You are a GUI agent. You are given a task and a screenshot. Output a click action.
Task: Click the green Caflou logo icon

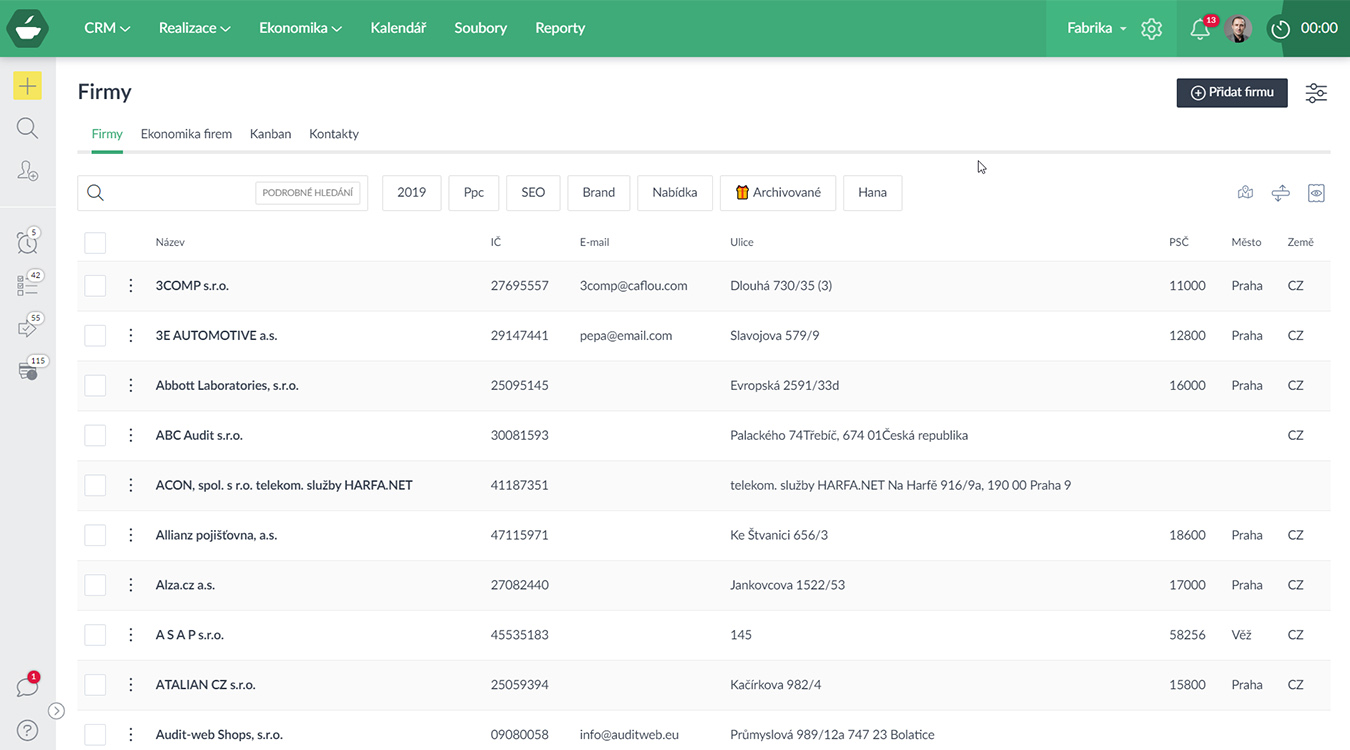27,28
